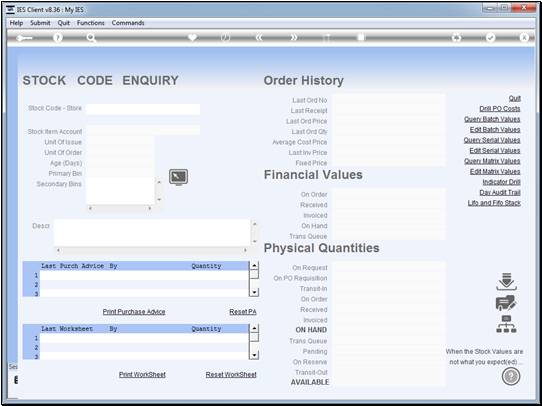Click the heart favorites toolbar icon

pyautogui.click(x=192, y=37)
